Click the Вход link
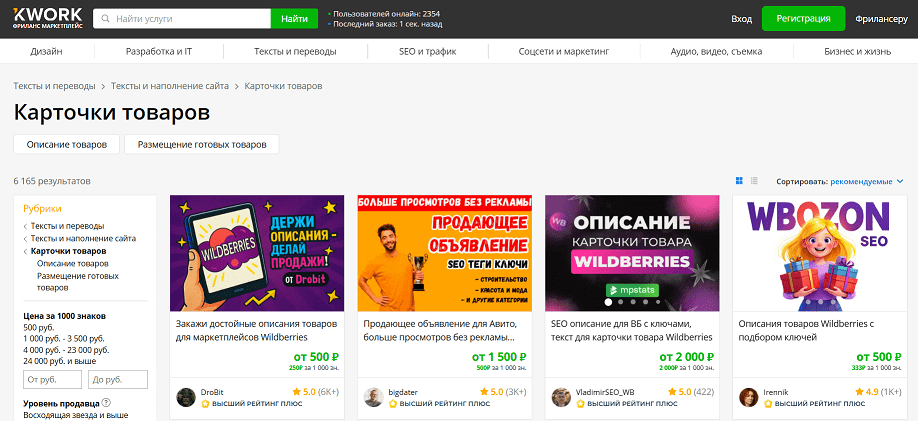Screen dimensions: 918x421 [x=741, y=19]
